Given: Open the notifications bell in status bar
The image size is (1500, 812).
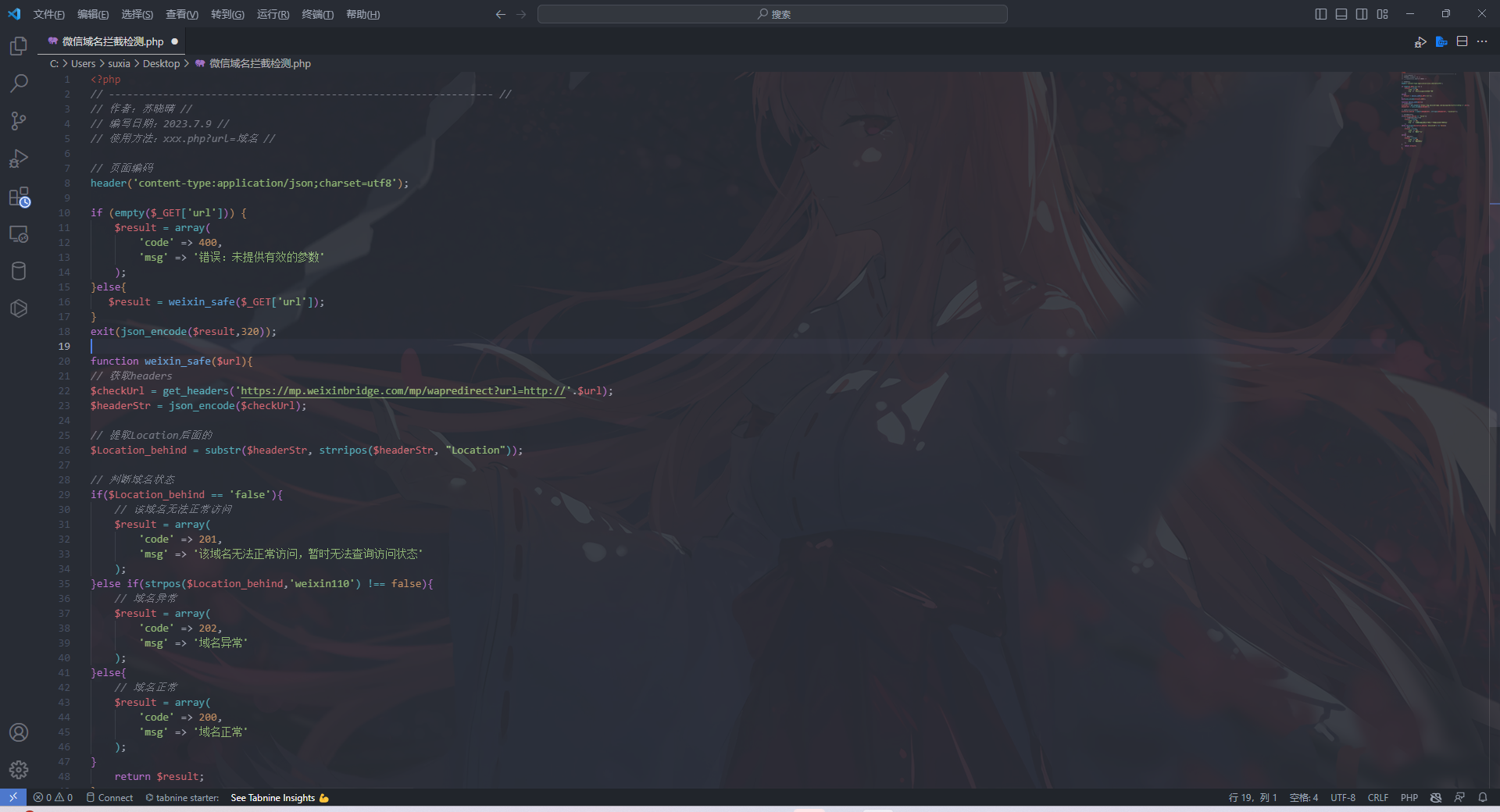Looking at the screenshot, I should point(1482,797).
